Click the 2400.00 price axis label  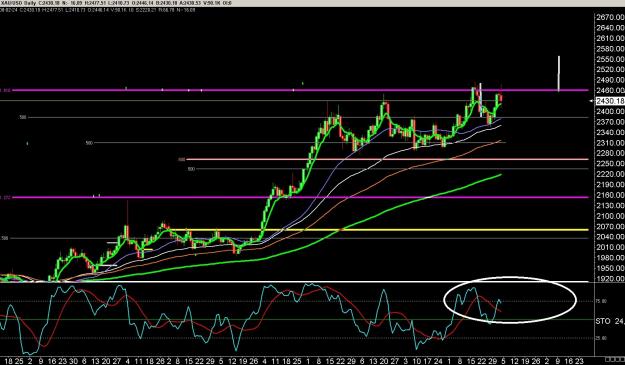coord(610,112)
